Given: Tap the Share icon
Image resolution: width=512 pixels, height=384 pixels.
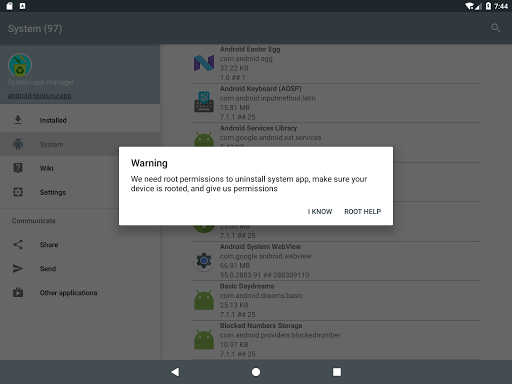Looking at the screenshot, I should tap(18, 244).
